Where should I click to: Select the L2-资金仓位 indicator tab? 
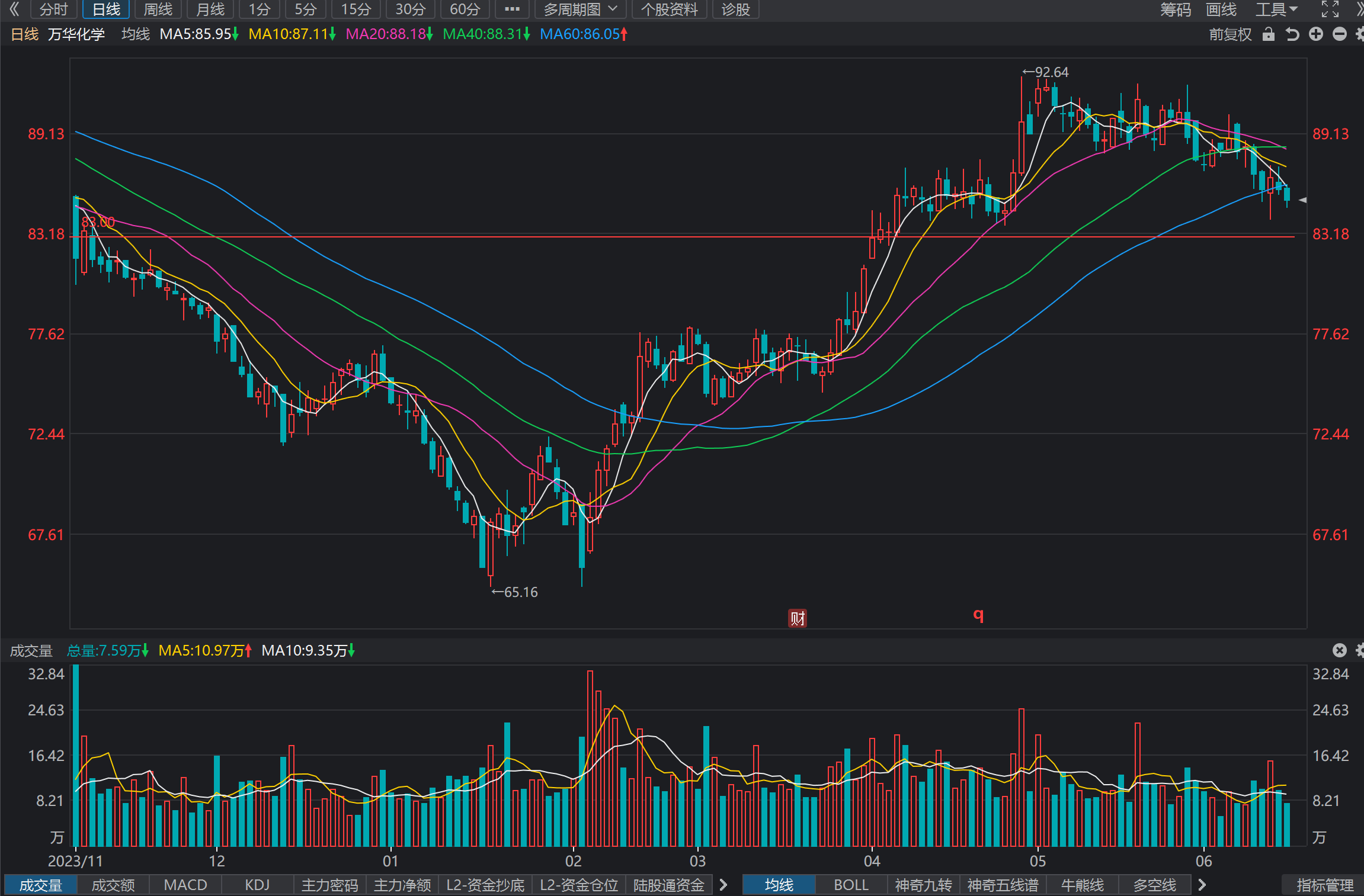point(579,885)
